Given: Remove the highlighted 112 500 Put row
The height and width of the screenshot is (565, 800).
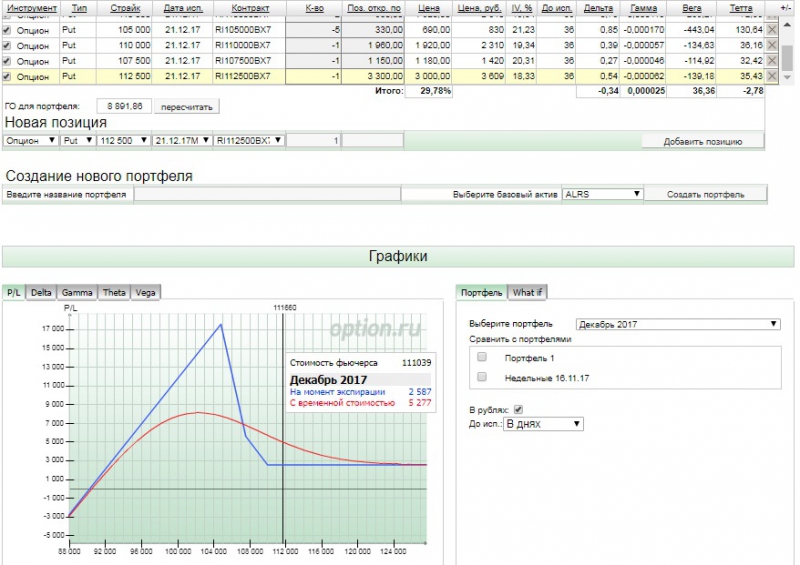Looking at the screenshot, I should (x=772, y=76).
